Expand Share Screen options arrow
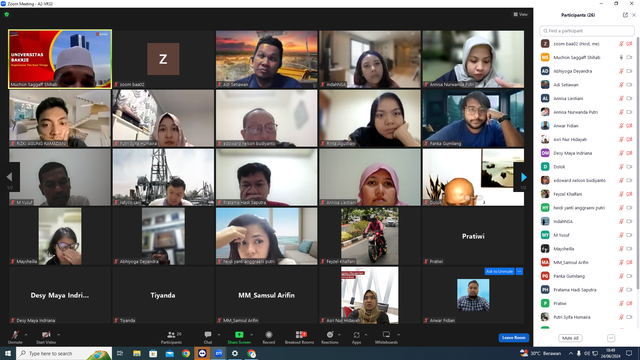640x360 pixels. tap(251, 335)
